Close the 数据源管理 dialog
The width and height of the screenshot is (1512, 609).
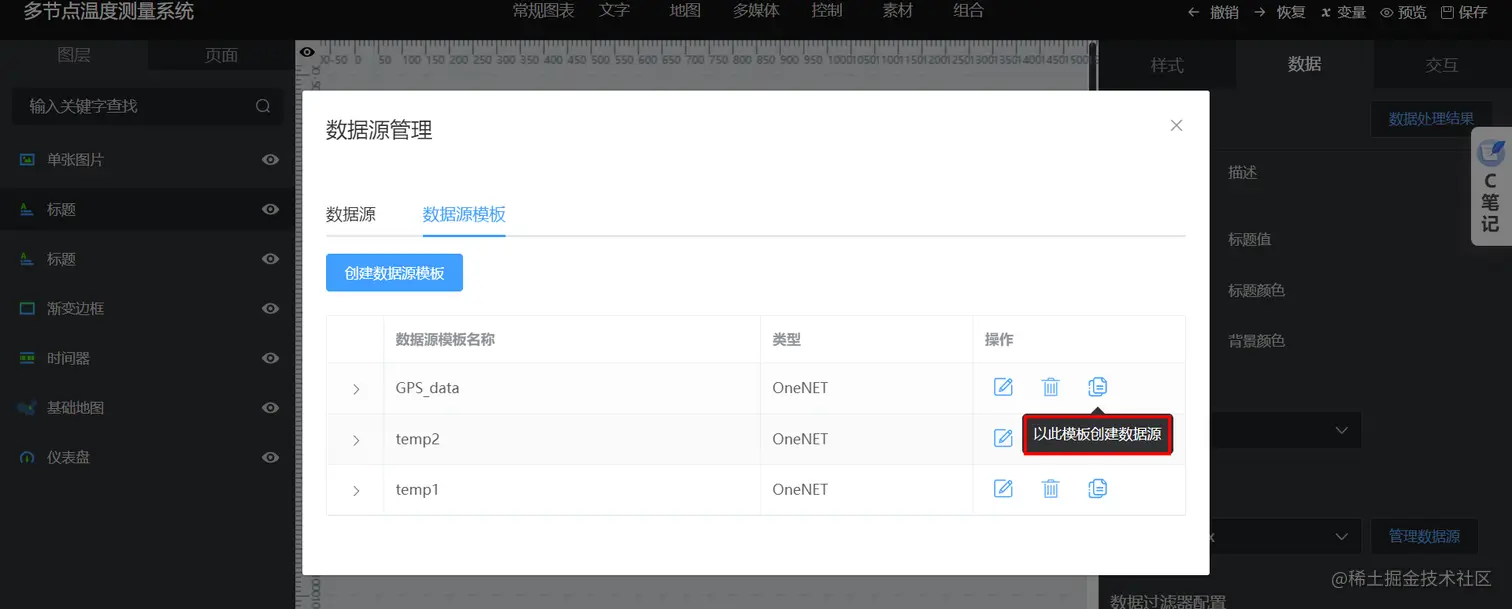1176,125
